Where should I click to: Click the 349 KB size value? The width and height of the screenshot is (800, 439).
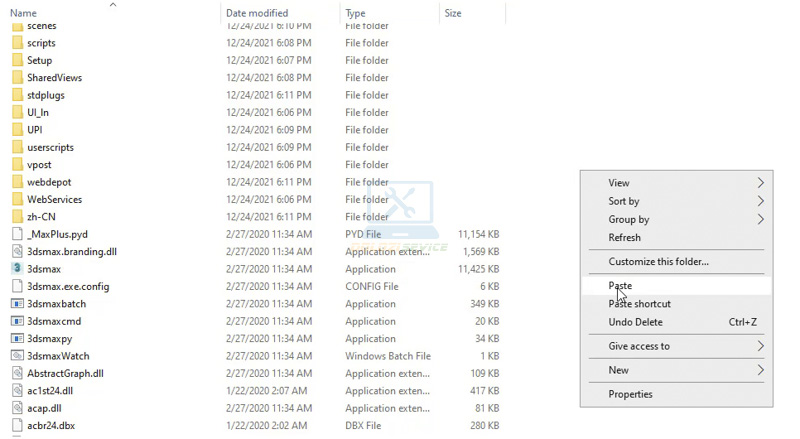click(485, 304)
